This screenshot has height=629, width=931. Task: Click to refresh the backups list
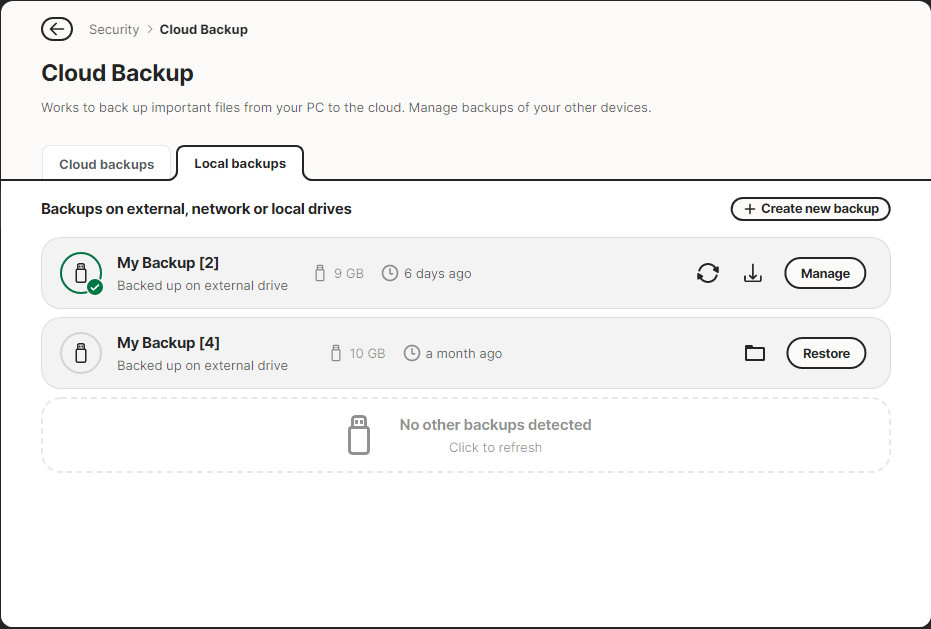[x=495, y=447]
